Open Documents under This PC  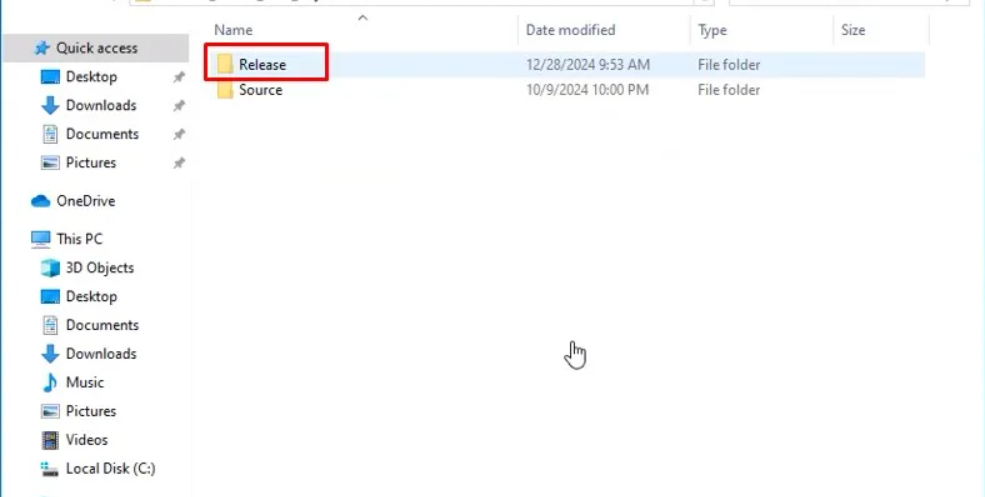click(101, 325)
